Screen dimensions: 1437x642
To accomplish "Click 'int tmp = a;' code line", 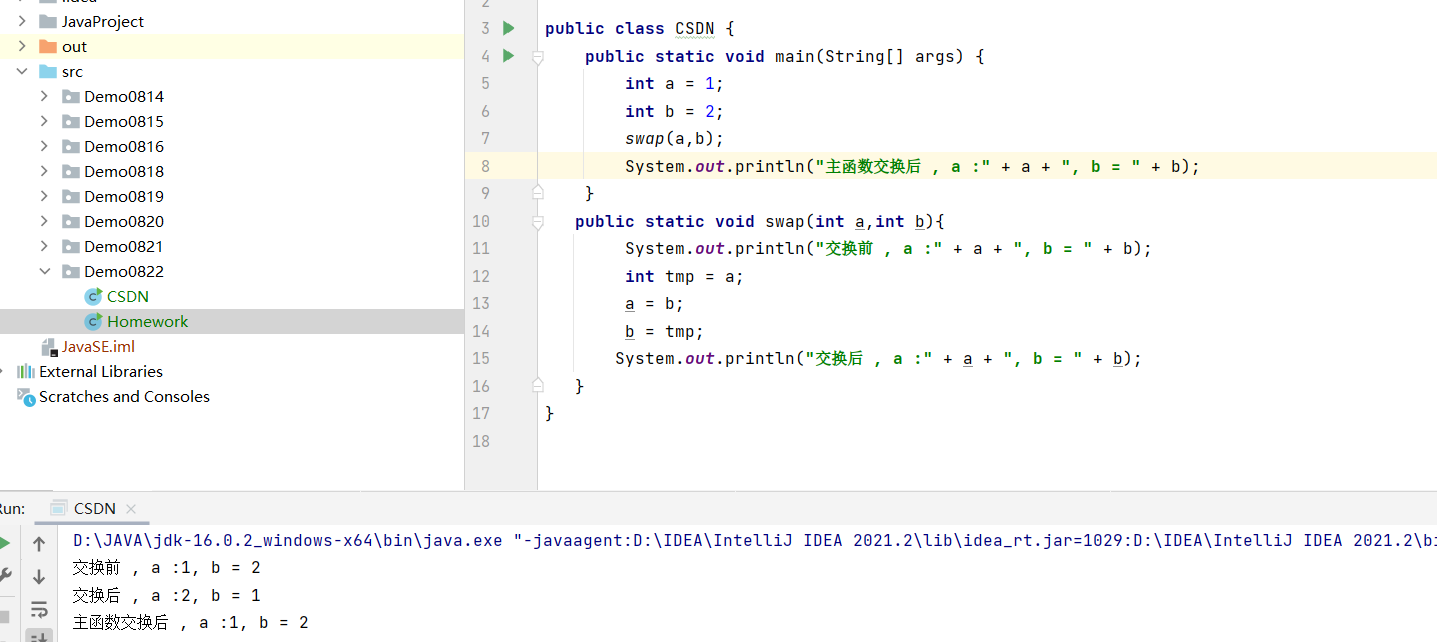I will (684, 276).
